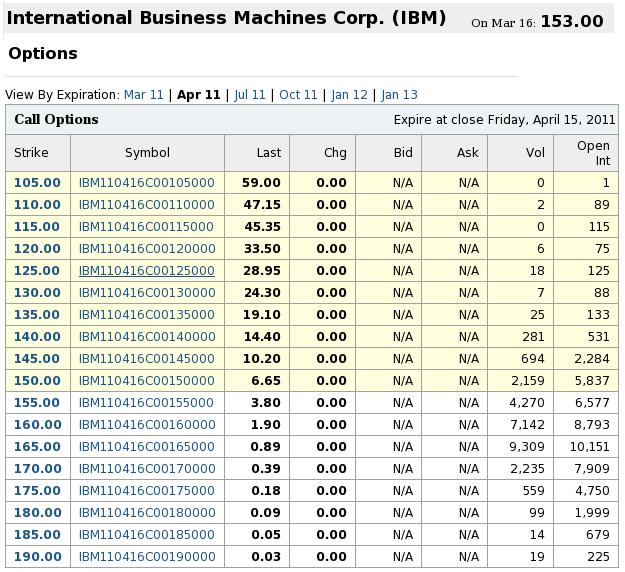Select last price 59.00 cell
The image size is (625, 572).
(x=257, y=183)
